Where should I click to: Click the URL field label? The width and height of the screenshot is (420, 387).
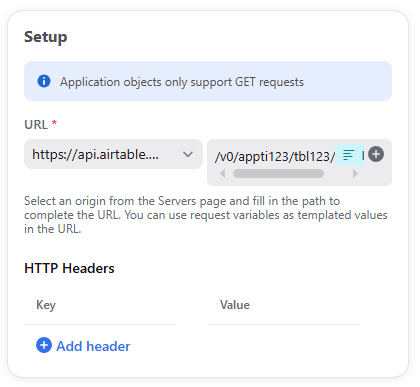[x=40, y=125]
